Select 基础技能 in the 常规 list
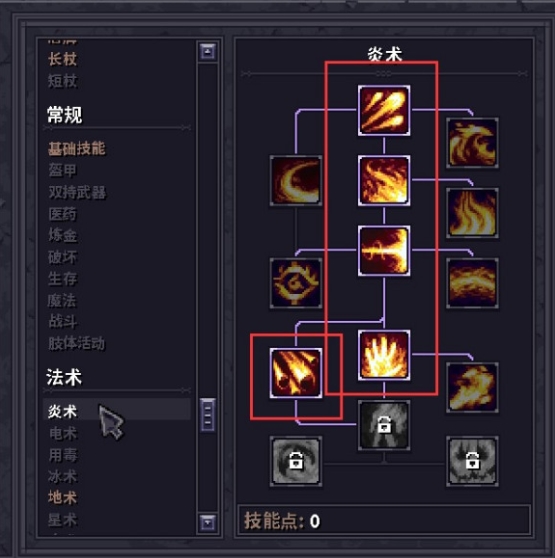 tap(77, 149)
